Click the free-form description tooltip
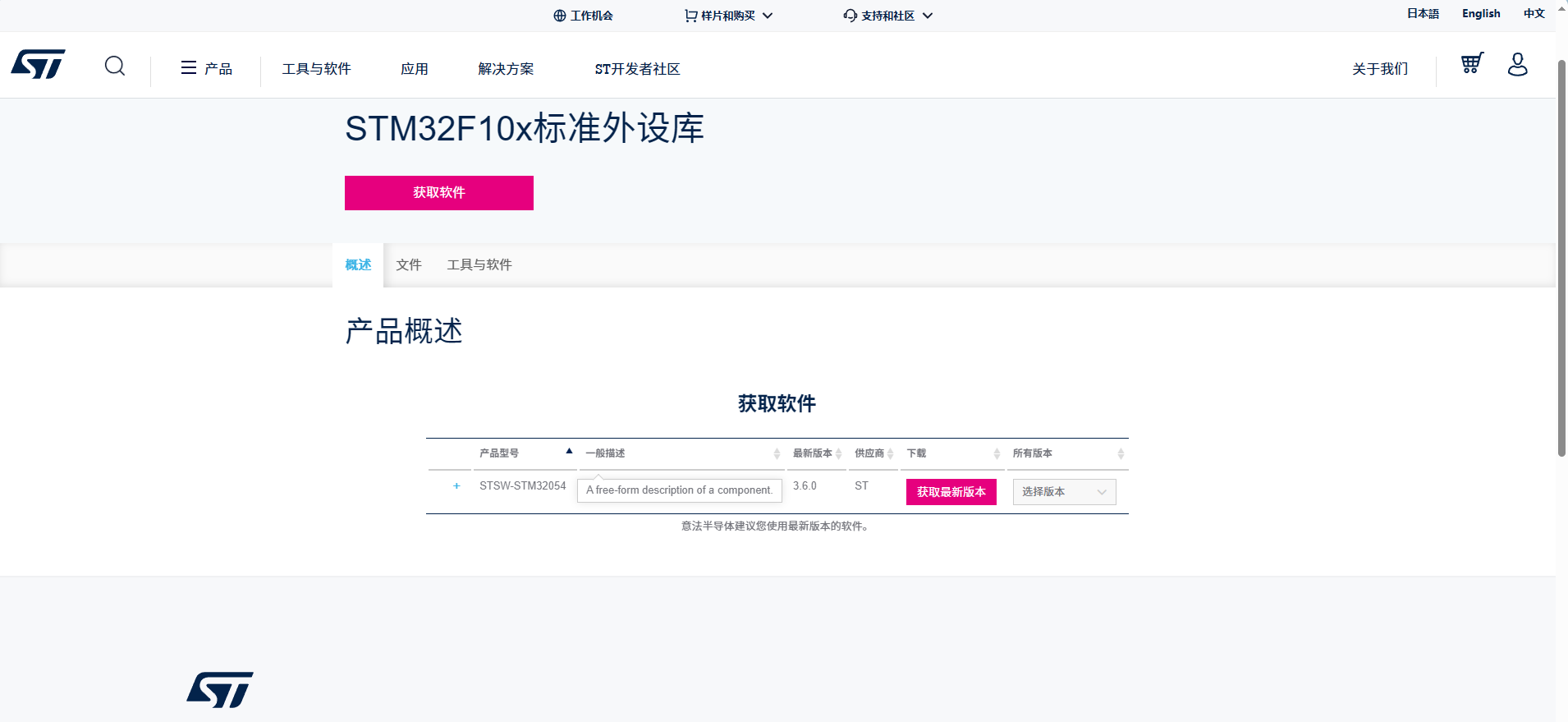Image resolution: width=1568 pixels, height=722 pixels. coord(680,490)
